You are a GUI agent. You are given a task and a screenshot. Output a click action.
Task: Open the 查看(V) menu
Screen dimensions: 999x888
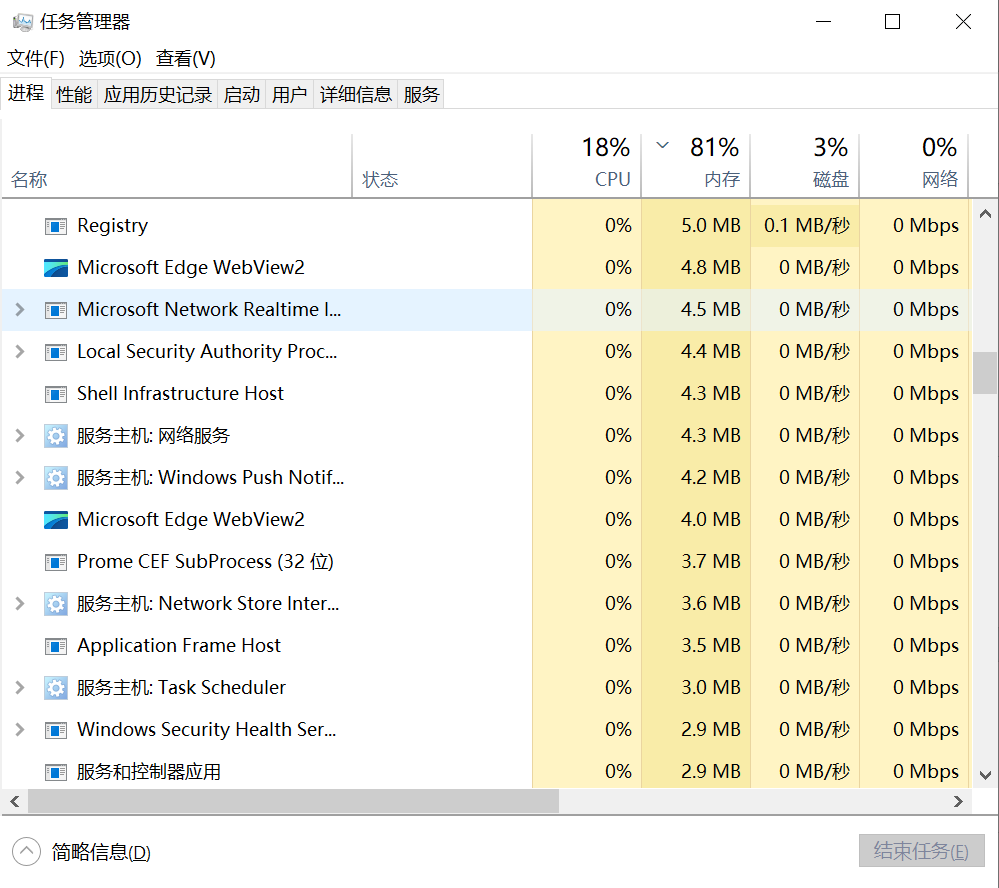185,59
